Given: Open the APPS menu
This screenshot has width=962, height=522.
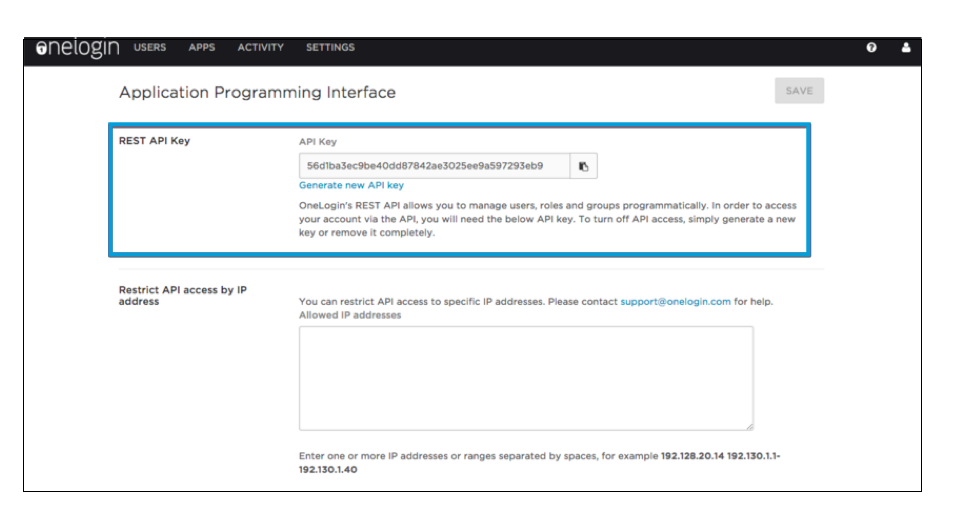Looking at the screenshot, I should (202, 47).
